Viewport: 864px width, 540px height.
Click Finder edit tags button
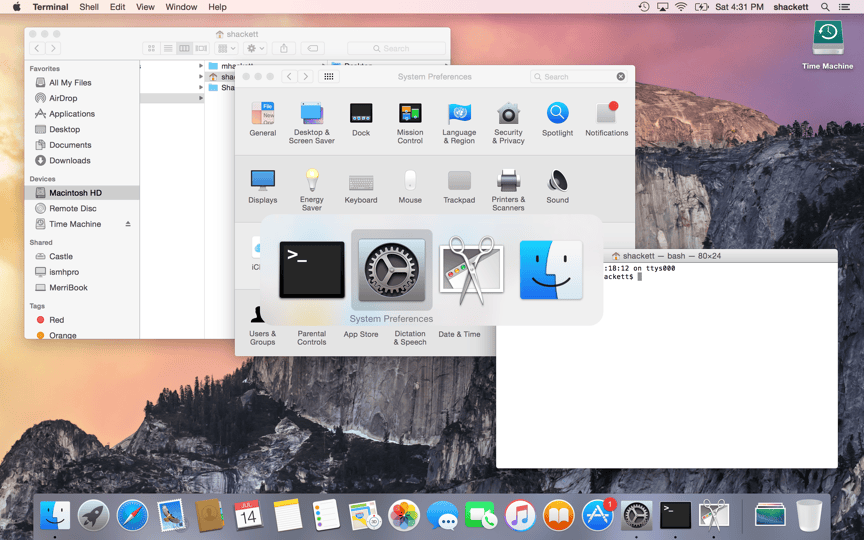[312, 48]
